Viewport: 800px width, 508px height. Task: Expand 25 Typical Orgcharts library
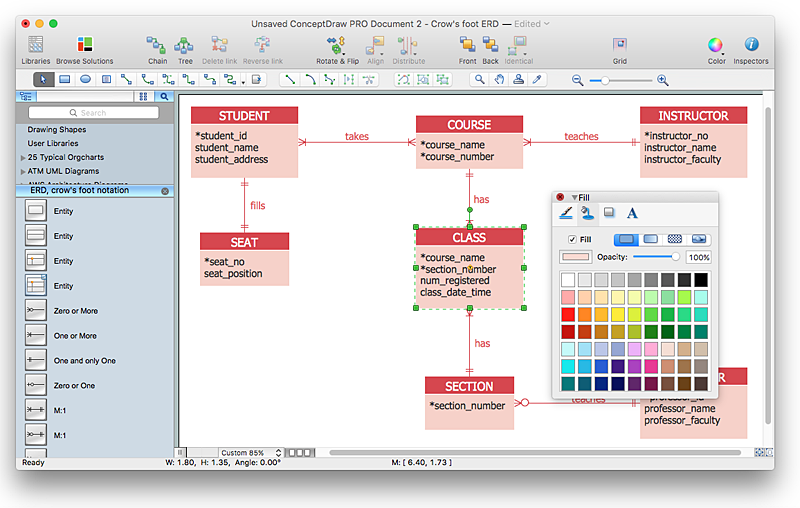[x=23, y=158]
